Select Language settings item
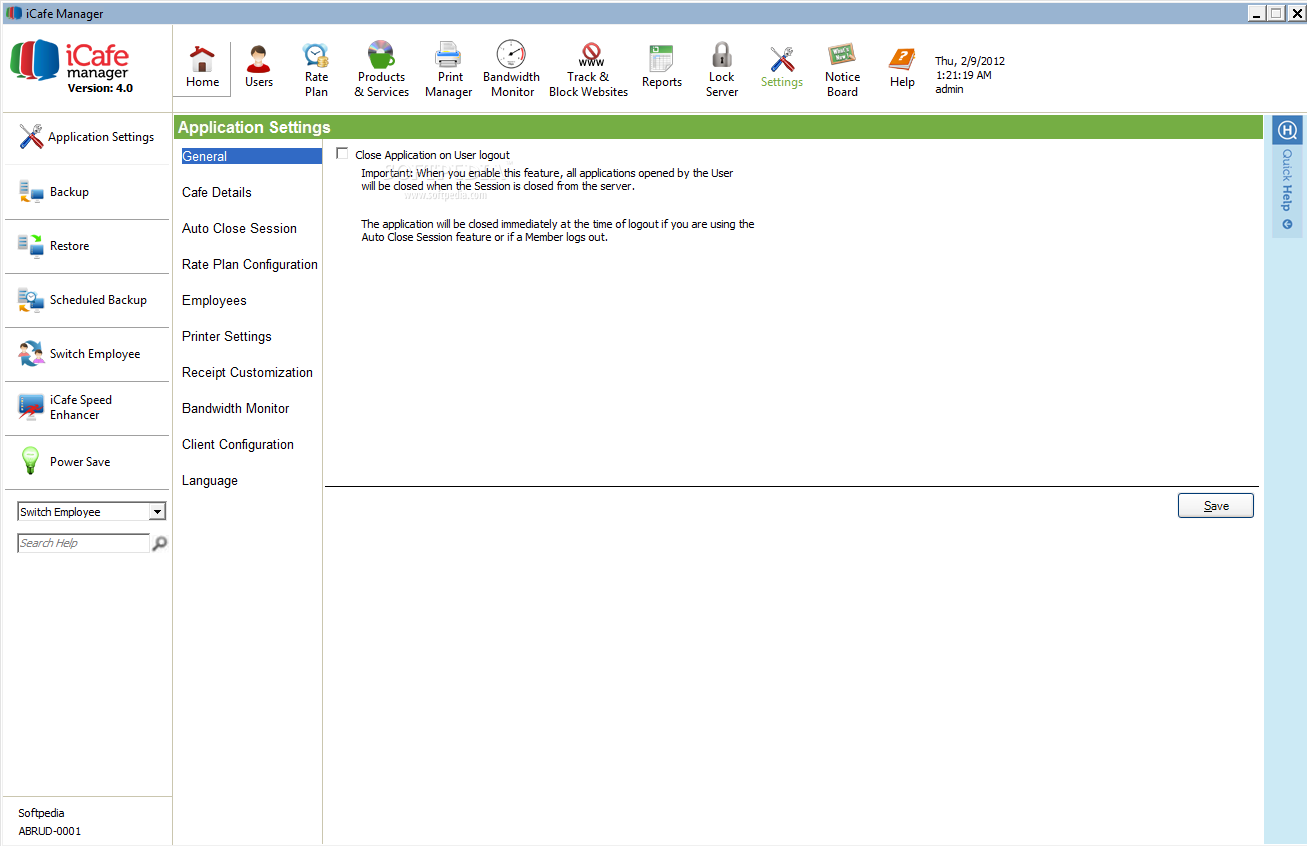The height and width of the screenshot is (846, 1307). coord(210,480)
